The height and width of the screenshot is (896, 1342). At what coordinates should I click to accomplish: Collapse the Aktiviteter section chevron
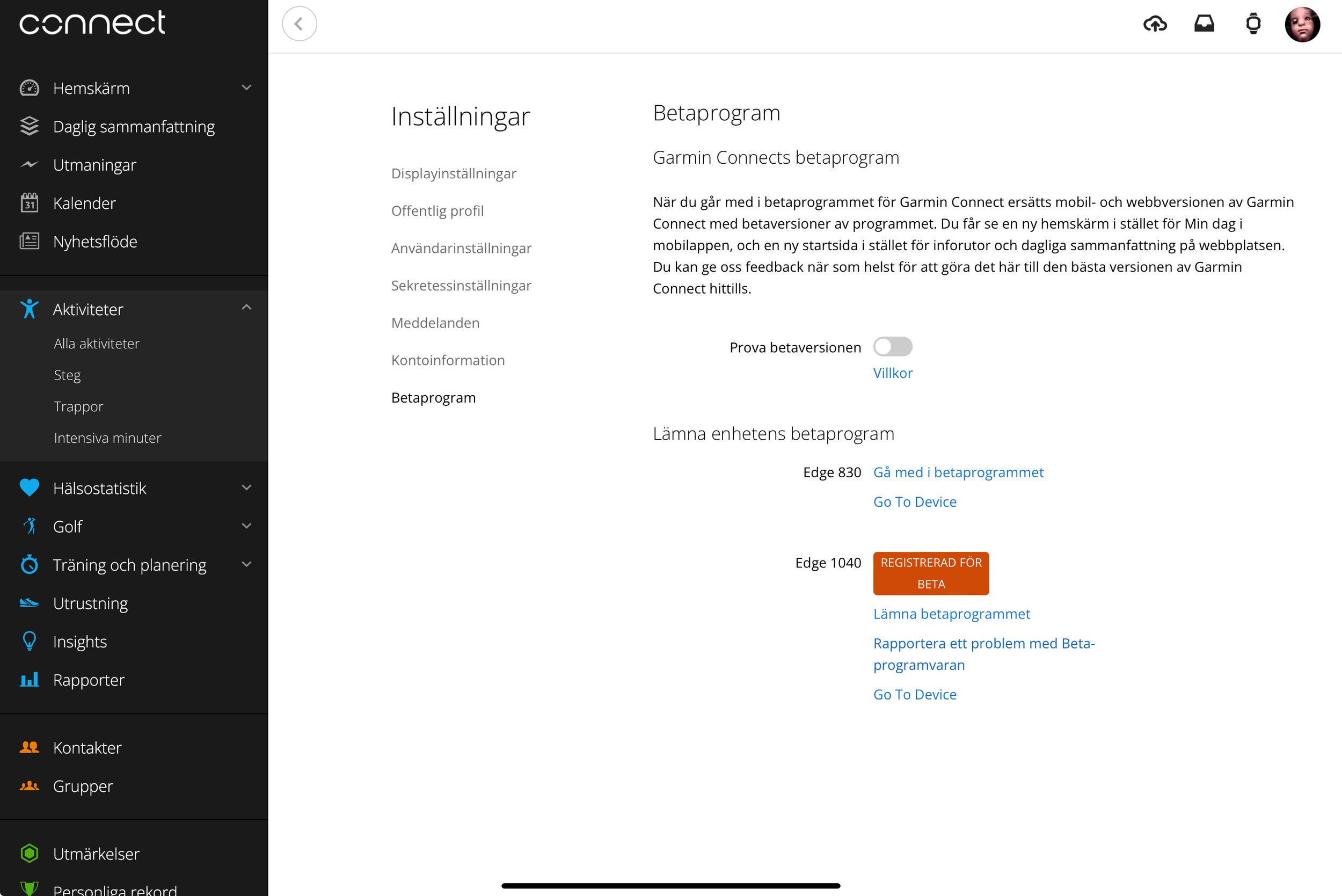point(246,308)
